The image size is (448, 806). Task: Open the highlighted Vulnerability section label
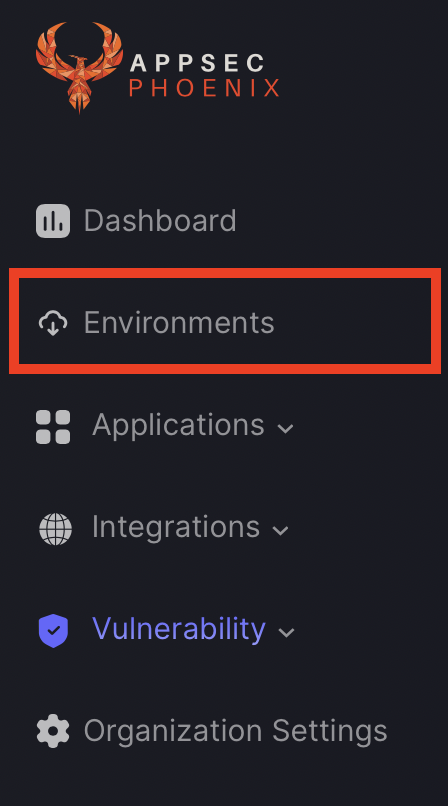179,629
